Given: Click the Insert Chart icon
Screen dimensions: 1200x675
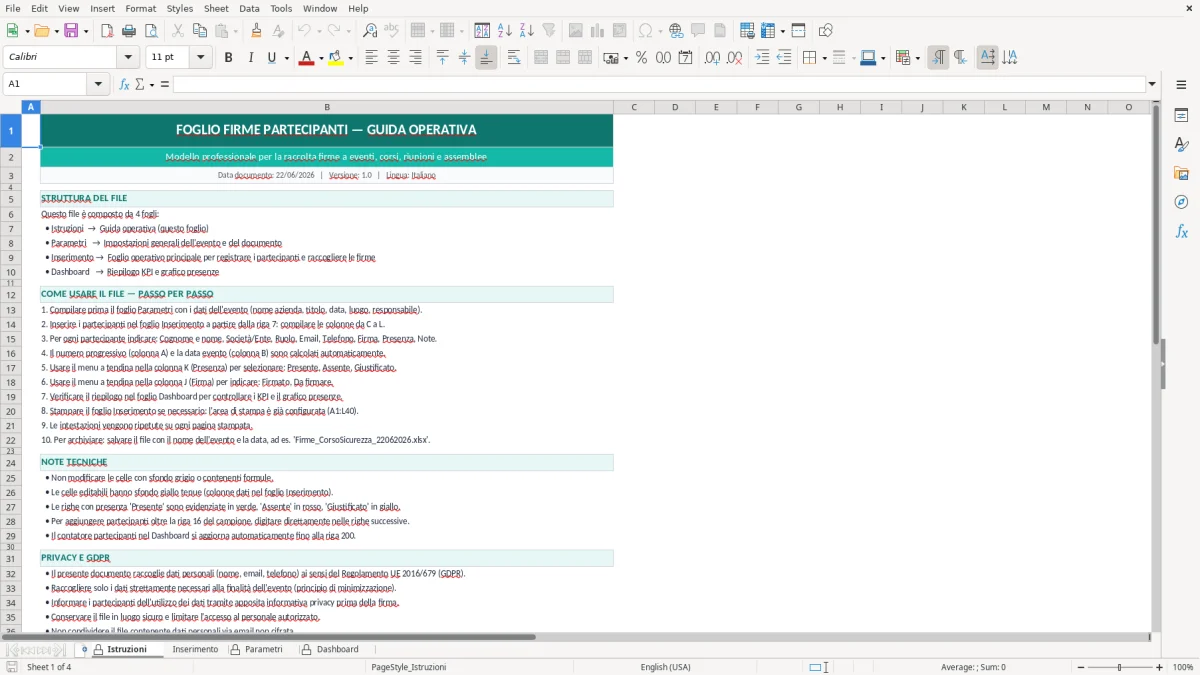Looking at the screenshot, I should [x=598, y=31].
